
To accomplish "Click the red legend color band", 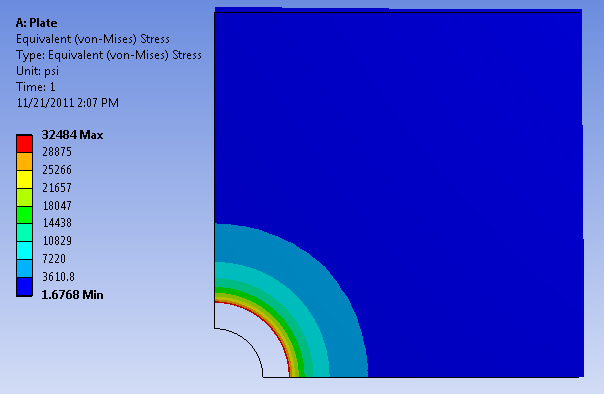I will [x=24, y=144].
